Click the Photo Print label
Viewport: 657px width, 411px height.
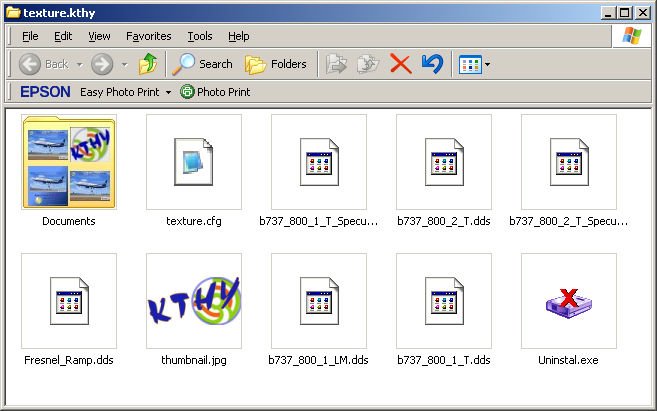[x=223, y=92]
